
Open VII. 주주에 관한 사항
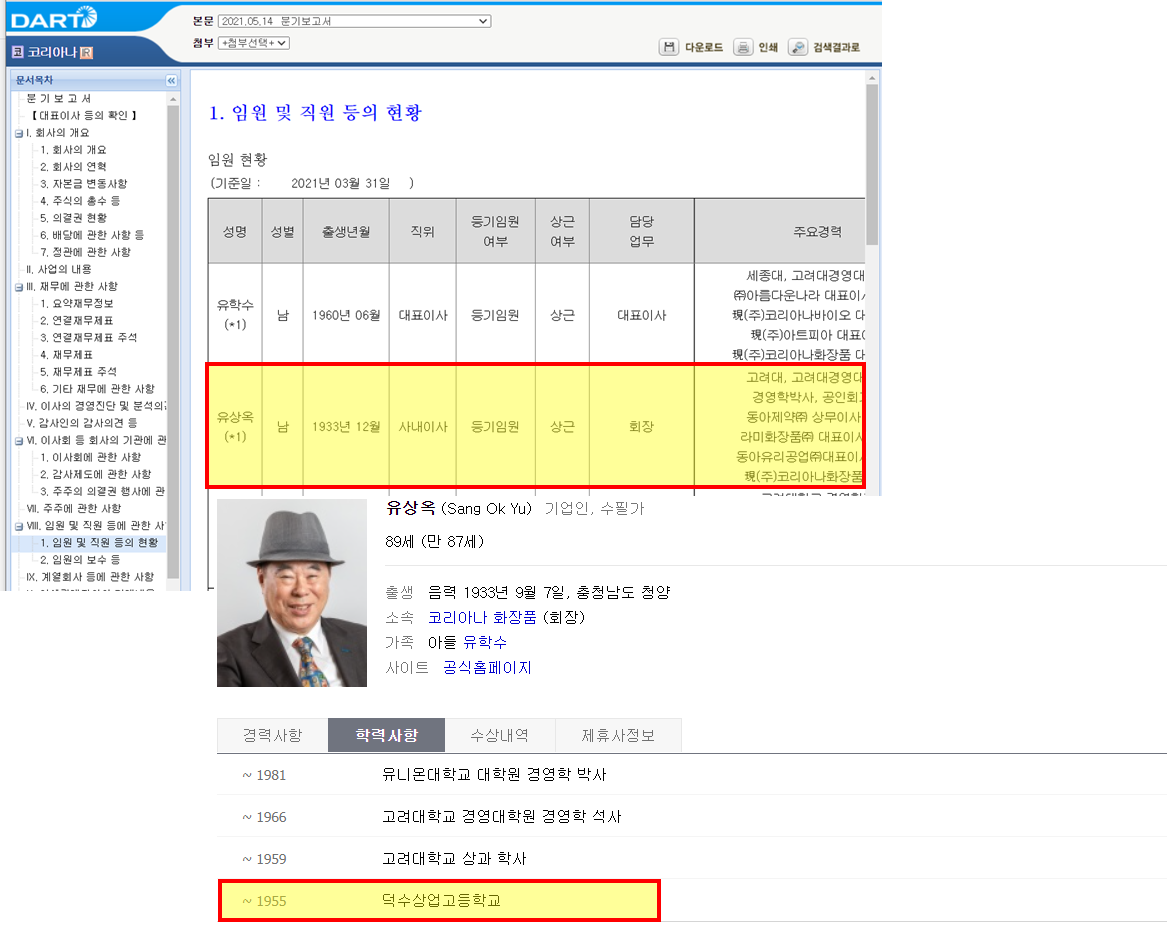73,509
